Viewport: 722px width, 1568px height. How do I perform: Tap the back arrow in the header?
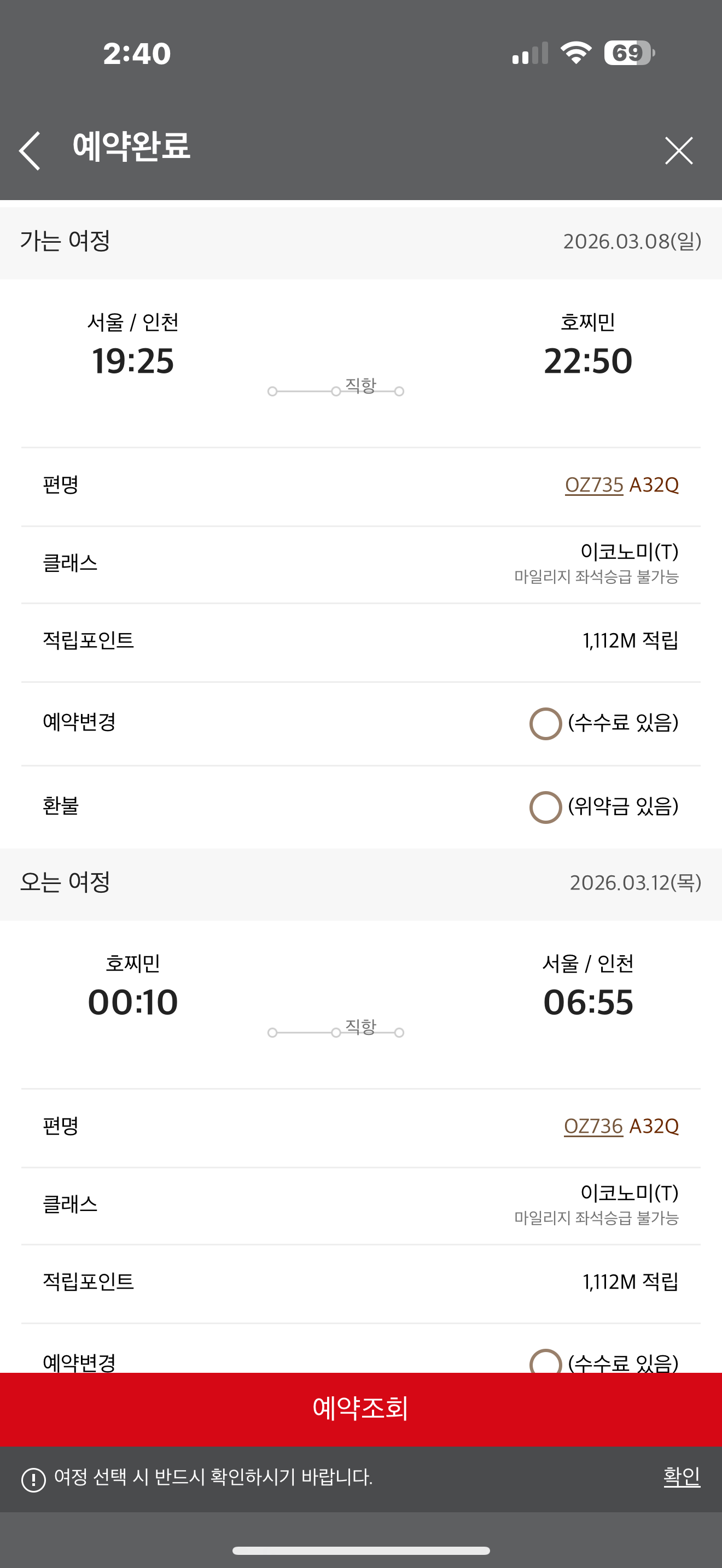30,150
